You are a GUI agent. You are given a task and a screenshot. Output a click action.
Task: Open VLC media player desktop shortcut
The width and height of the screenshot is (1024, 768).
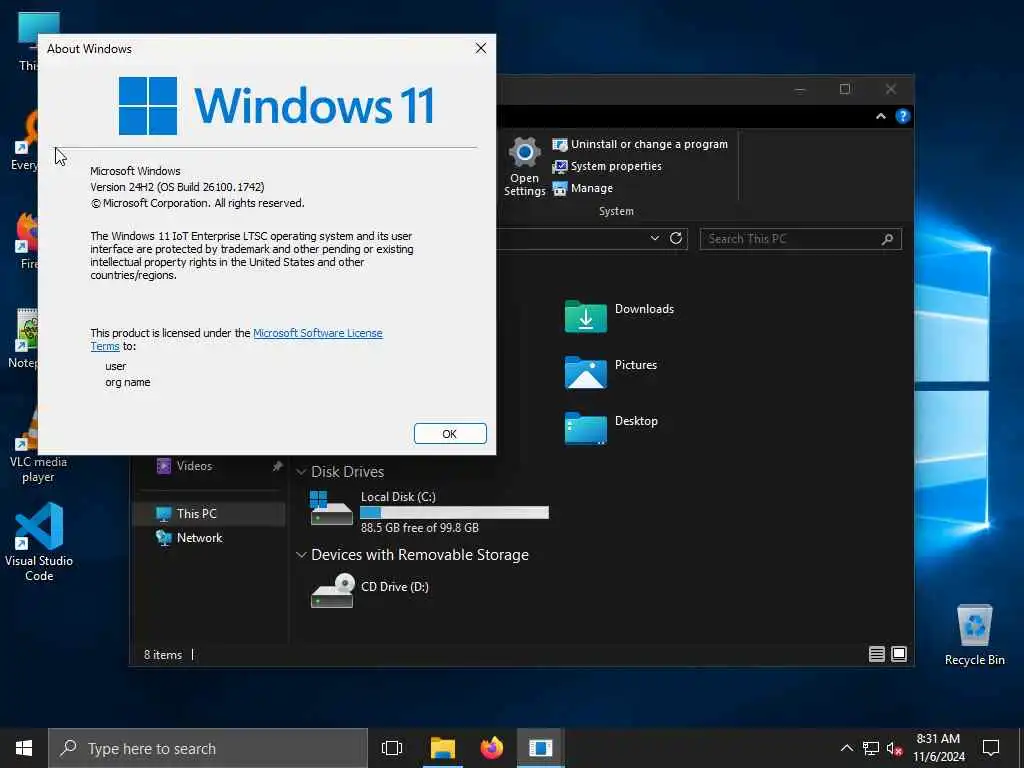coord(38,444)
